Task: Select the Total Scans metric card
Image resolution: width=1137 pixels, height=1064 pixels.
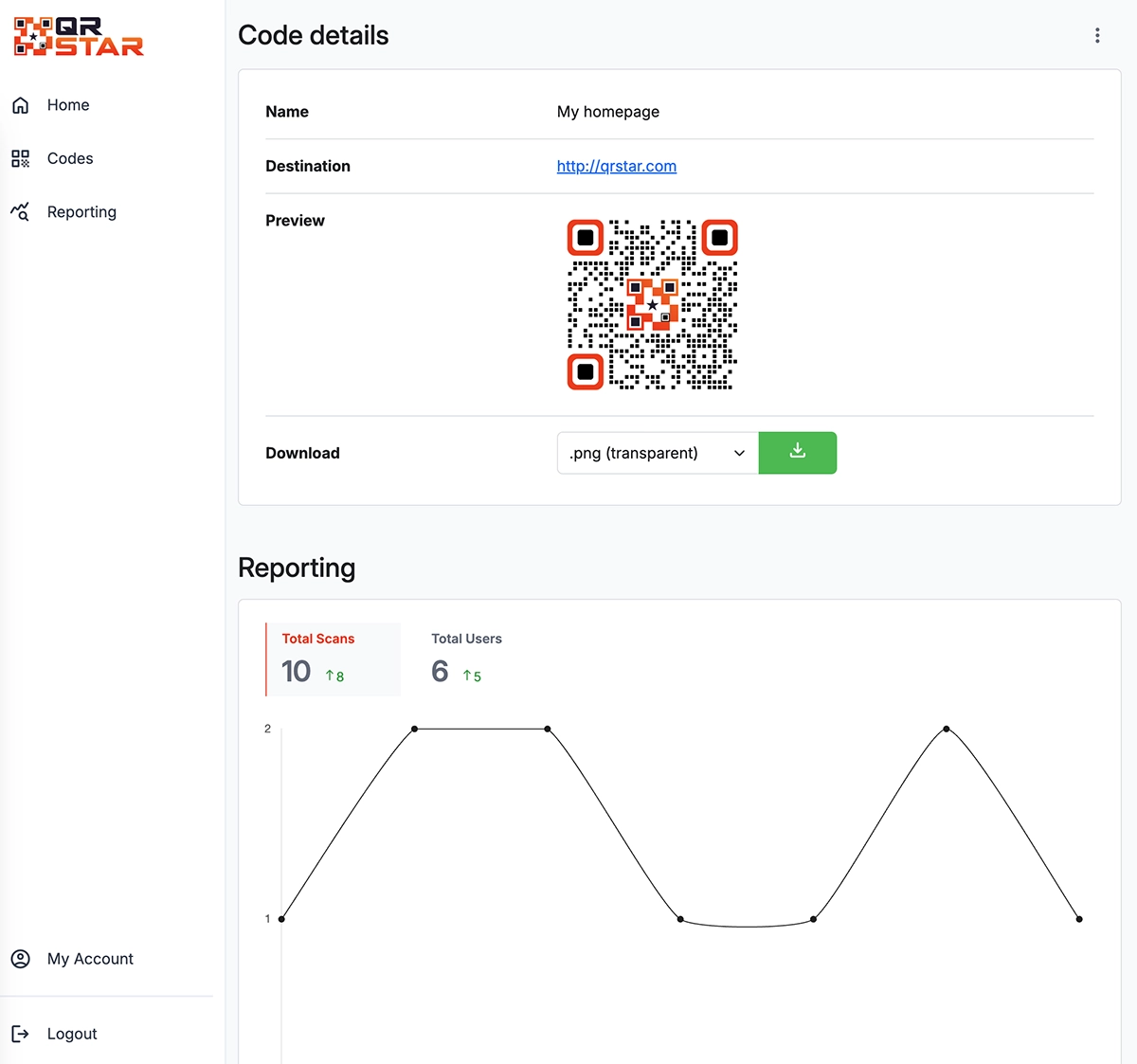Action: 332,658
